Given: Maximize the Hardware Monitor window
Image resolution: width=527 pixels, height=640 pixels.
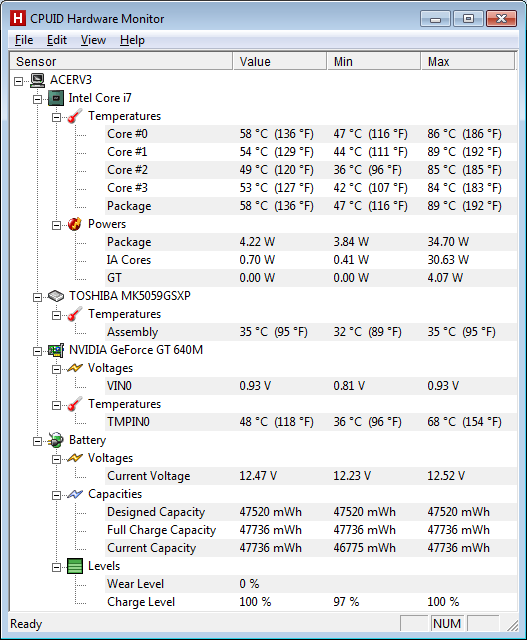Looking at the screenshot, I should click(x=468, y=19).
